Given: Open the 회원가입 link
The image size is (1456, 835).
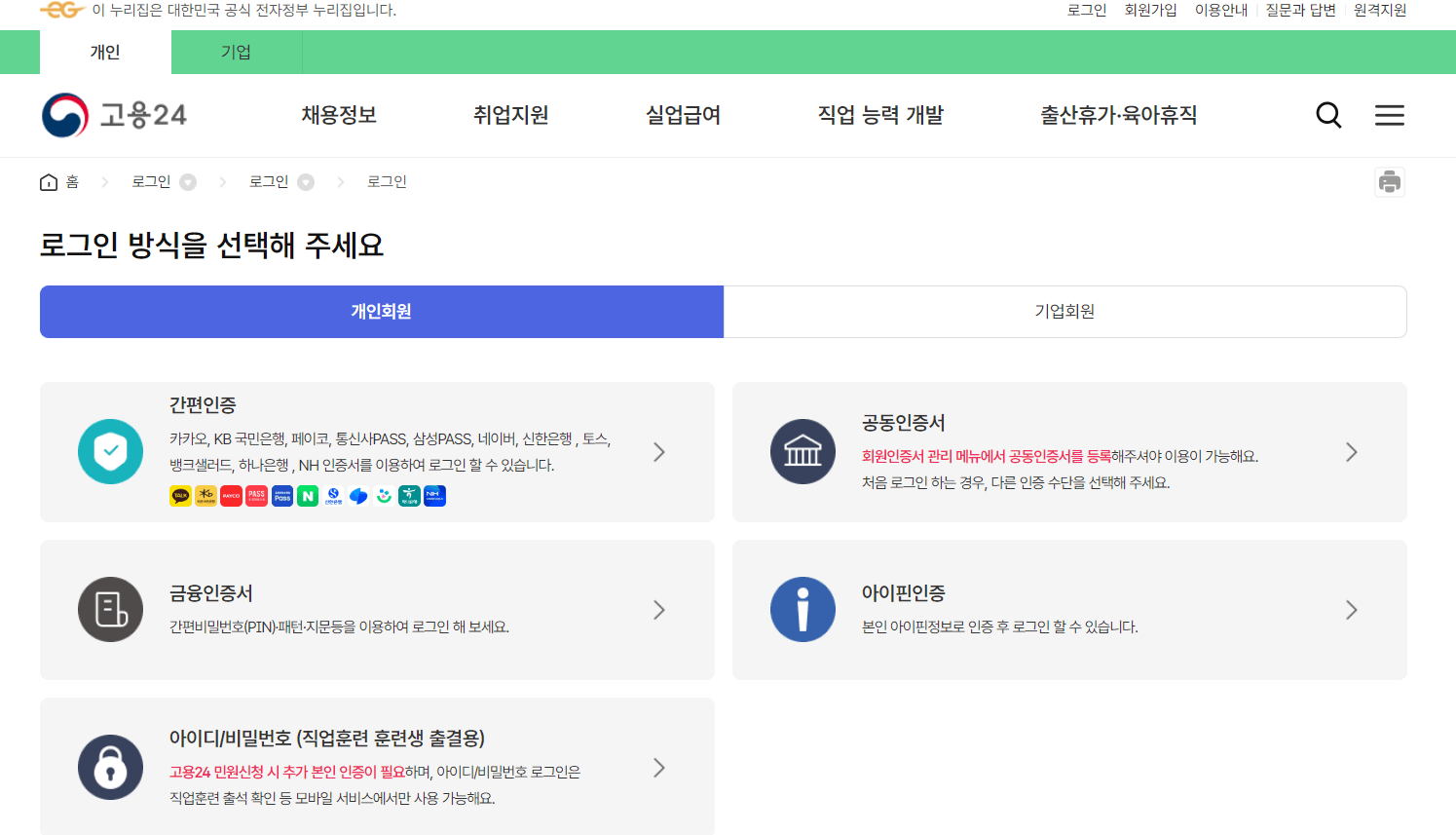Looking at the screenshot, I should [x=1150, y=11].
